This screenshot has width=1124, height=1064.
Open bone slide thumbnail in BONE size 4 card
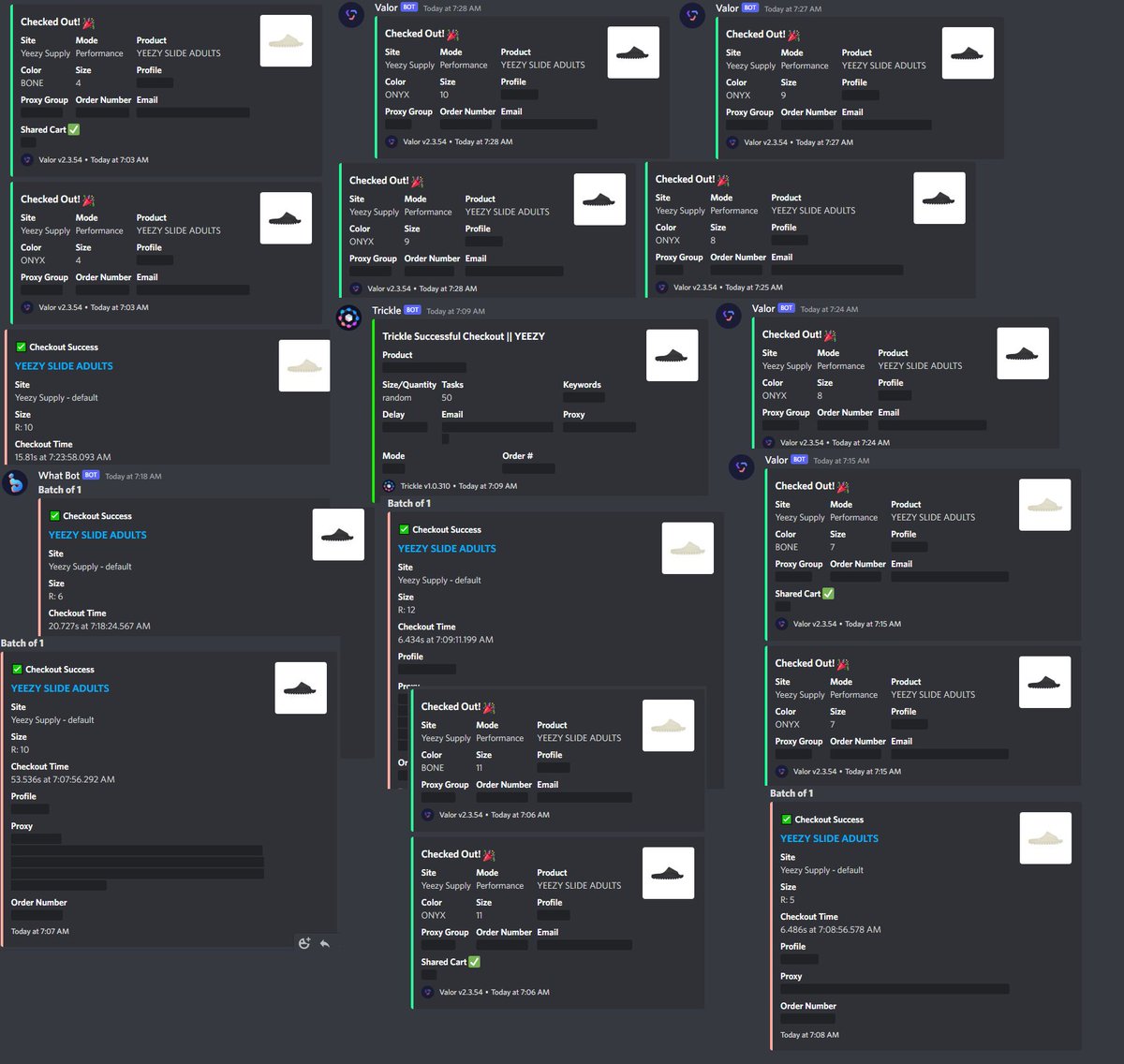[286, 40]
